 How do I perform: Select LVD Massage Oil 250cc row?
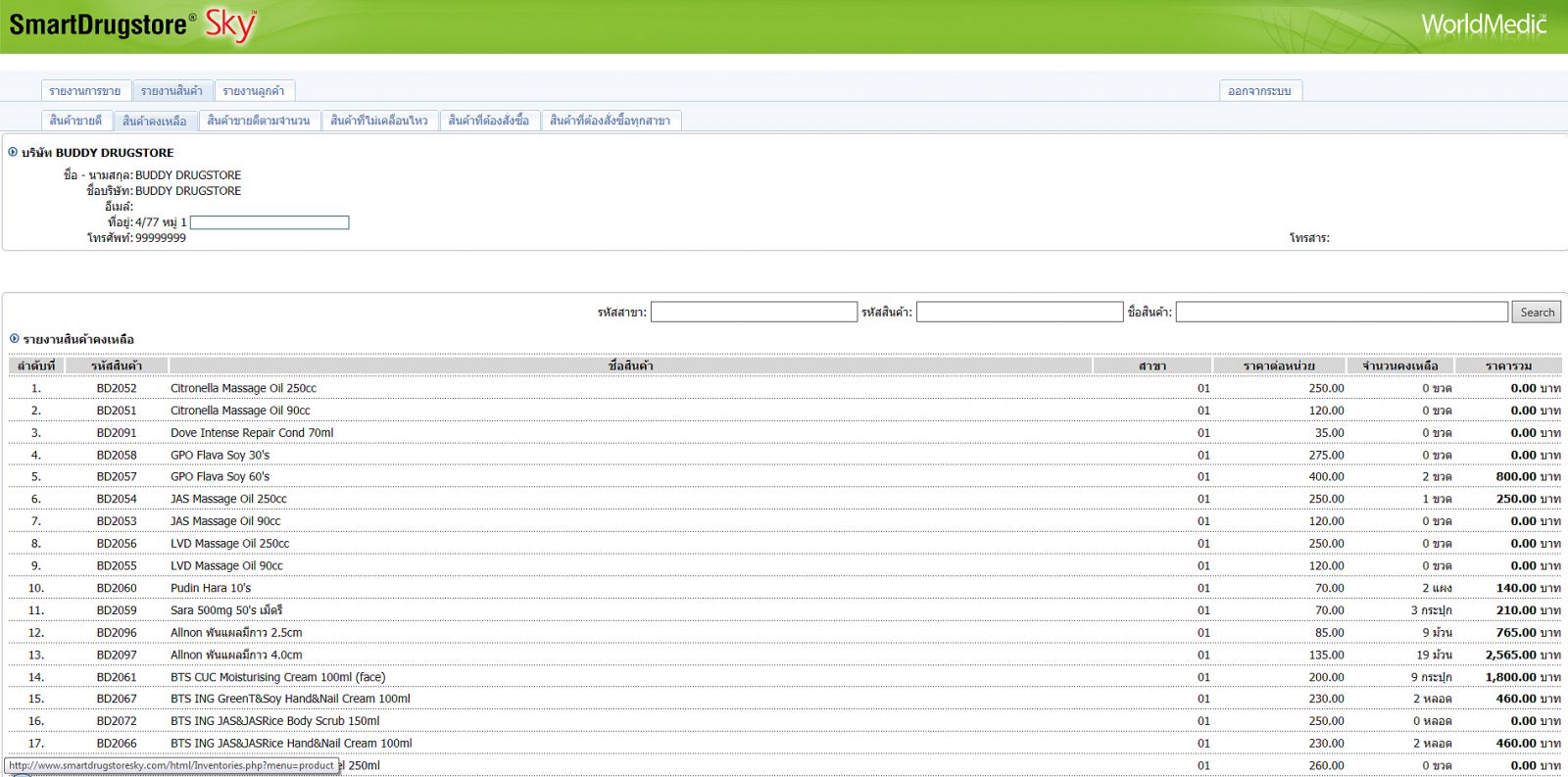coord(784,543)
